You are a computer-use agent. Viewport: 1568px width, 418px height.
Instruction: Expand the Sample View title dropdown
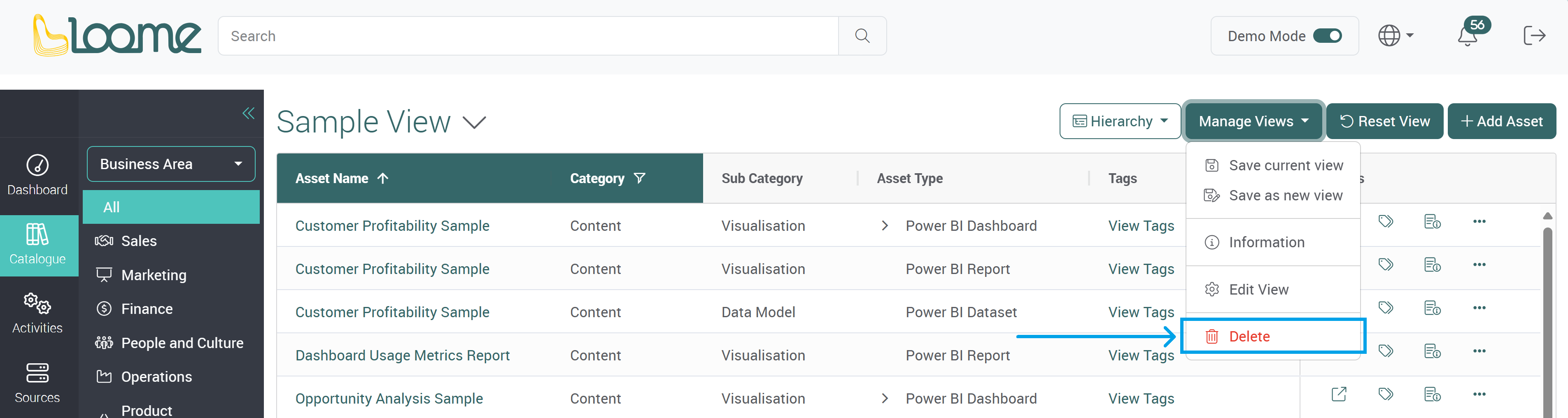474,122
